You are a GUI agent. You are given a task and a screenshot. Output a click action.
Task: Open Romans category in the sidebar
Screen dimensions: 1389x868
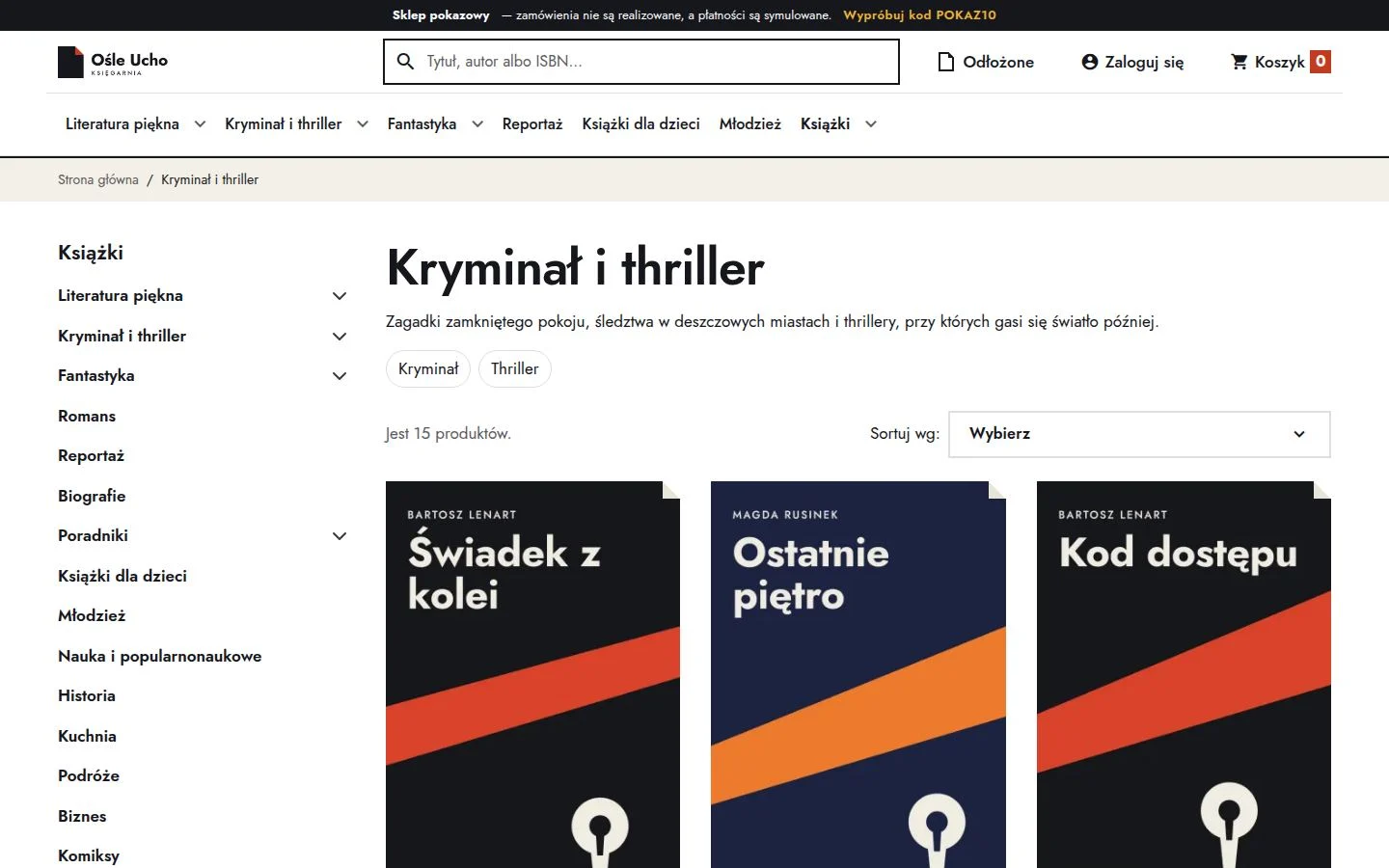tap(87, 417)
